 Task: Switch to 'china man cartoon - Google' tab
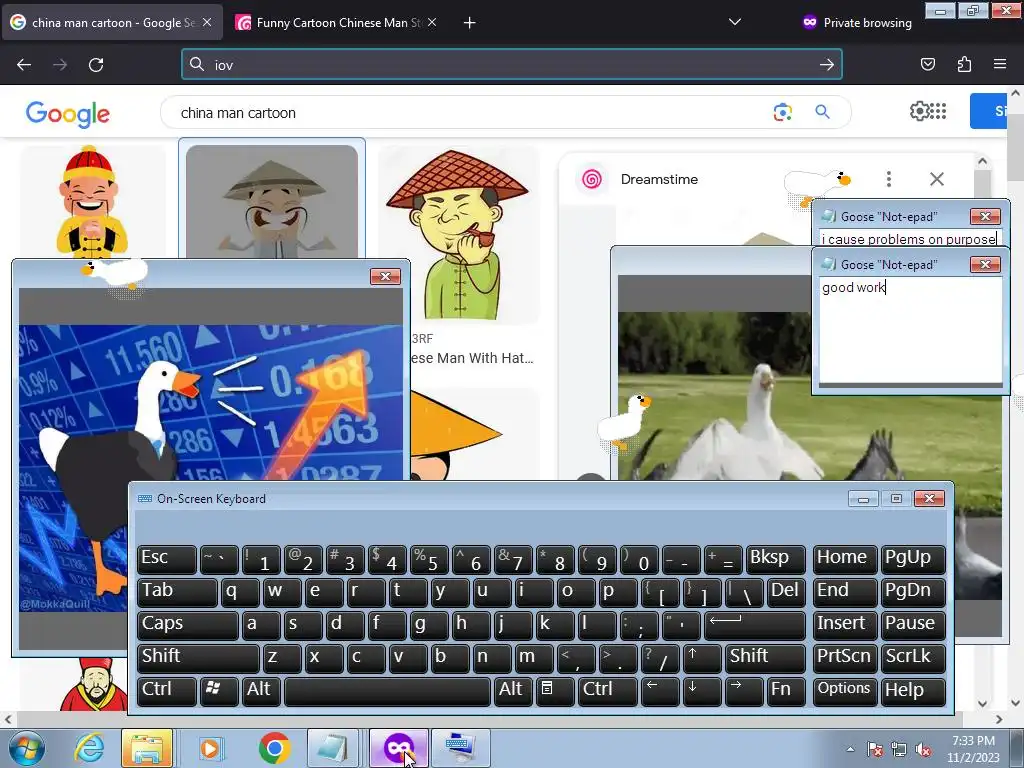pyautogui.click(x=113, y=23)
